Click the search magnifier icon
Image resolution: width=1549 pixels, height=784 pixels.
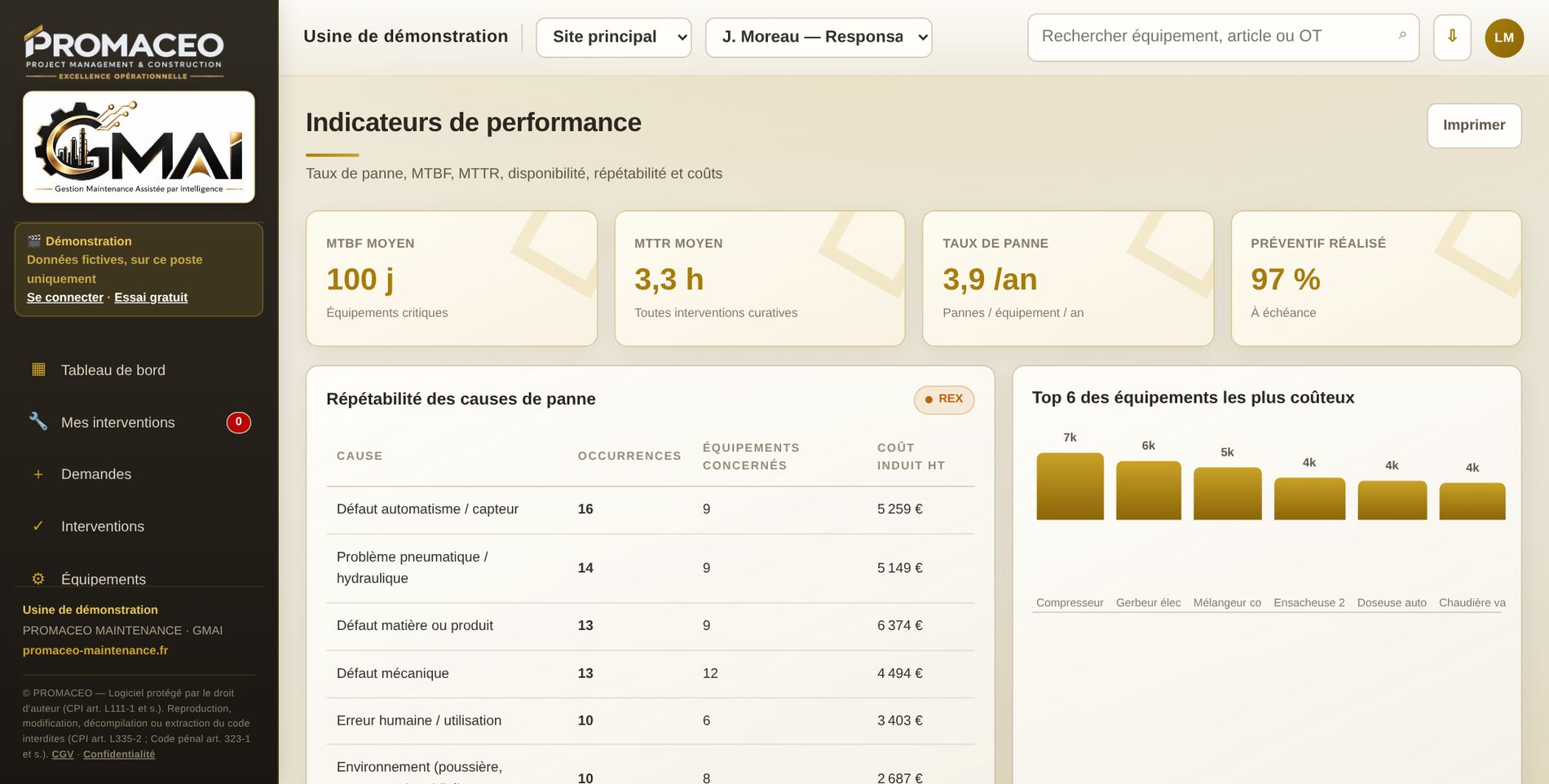pos(1402,36)
